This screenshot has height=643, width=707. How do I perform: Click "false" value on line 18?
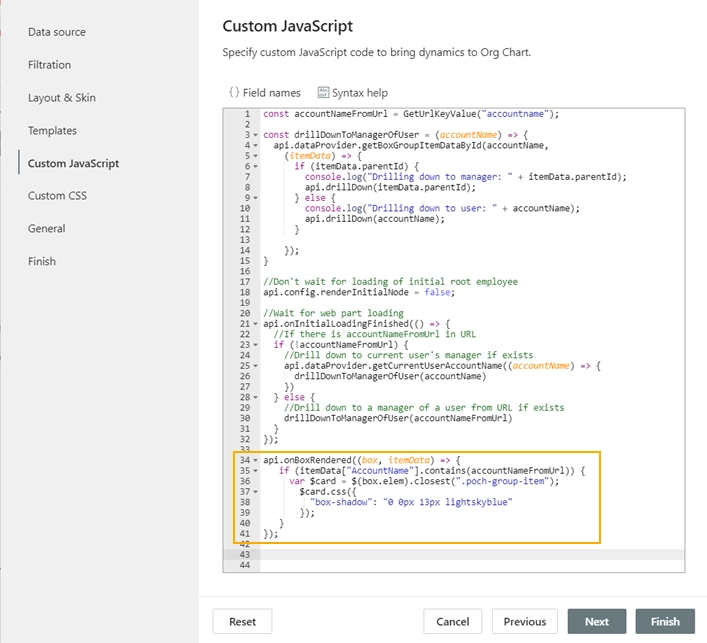click(x=437, y=292)
